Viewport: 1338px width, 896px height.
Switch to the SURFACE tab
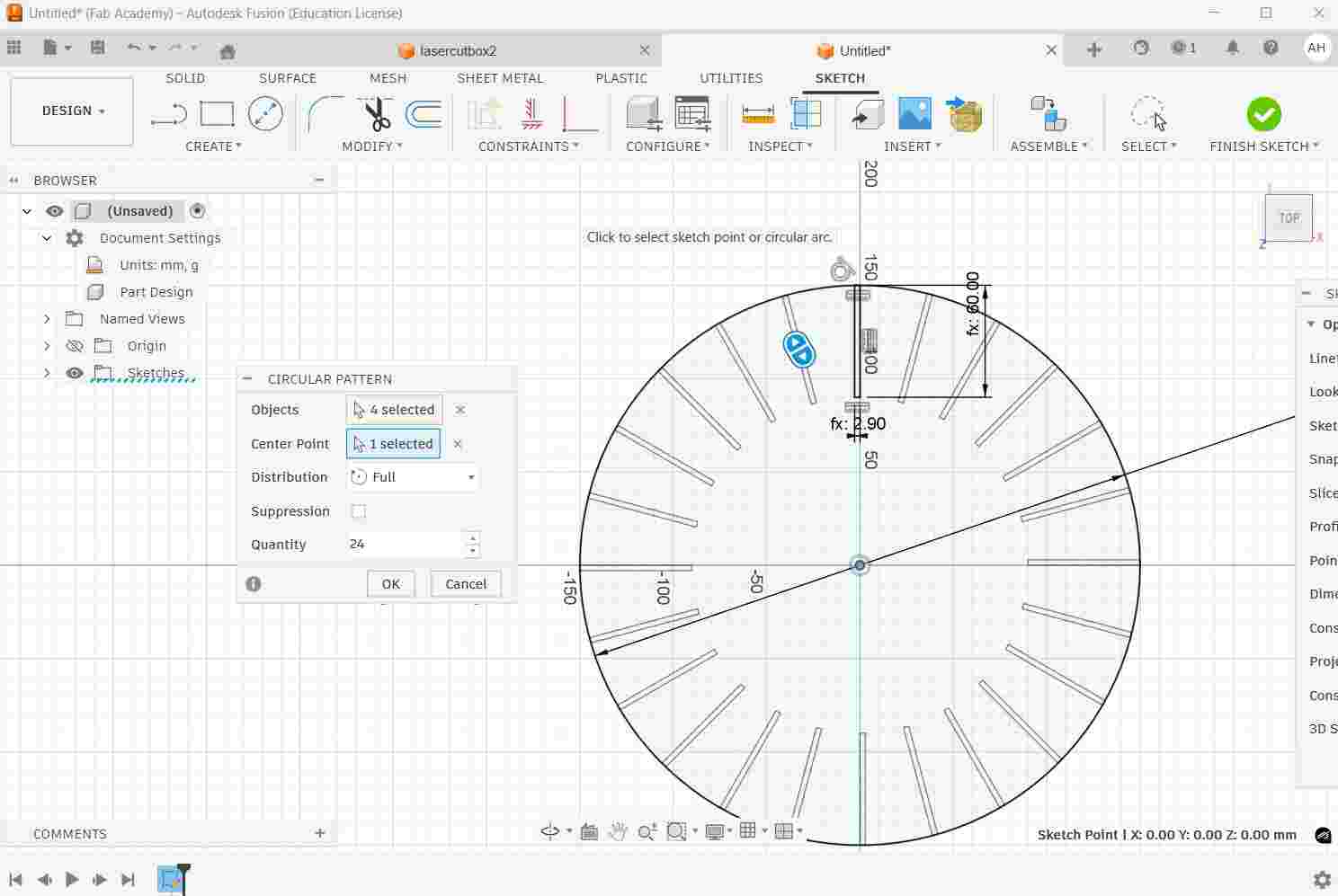(x=288, y=78)
